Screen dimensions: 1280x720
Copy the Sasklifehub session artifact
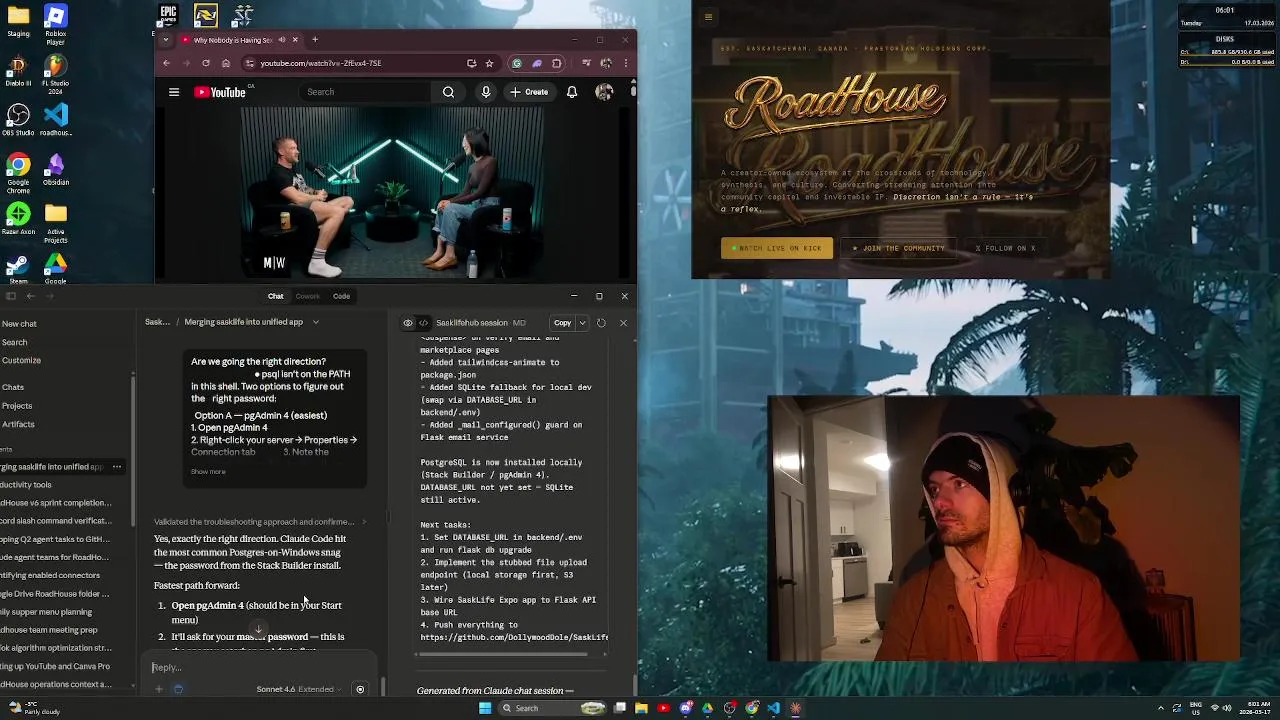click(x=562, y=323)
